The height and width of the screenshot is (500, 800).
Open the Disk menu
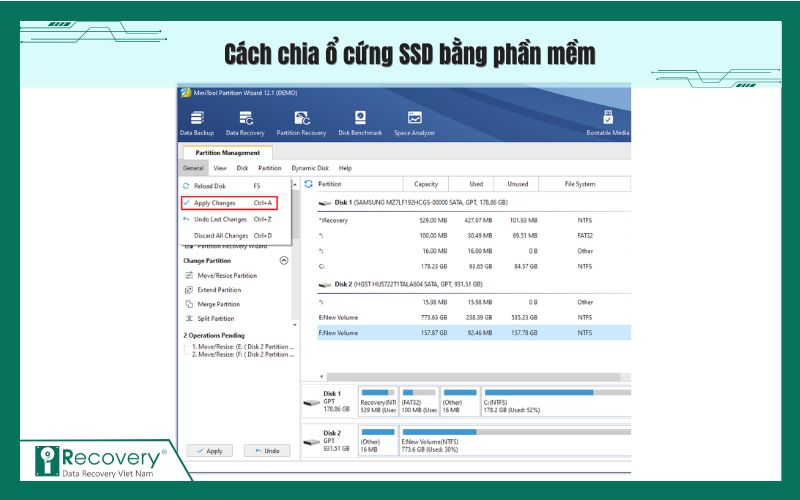tap(242, 168)
